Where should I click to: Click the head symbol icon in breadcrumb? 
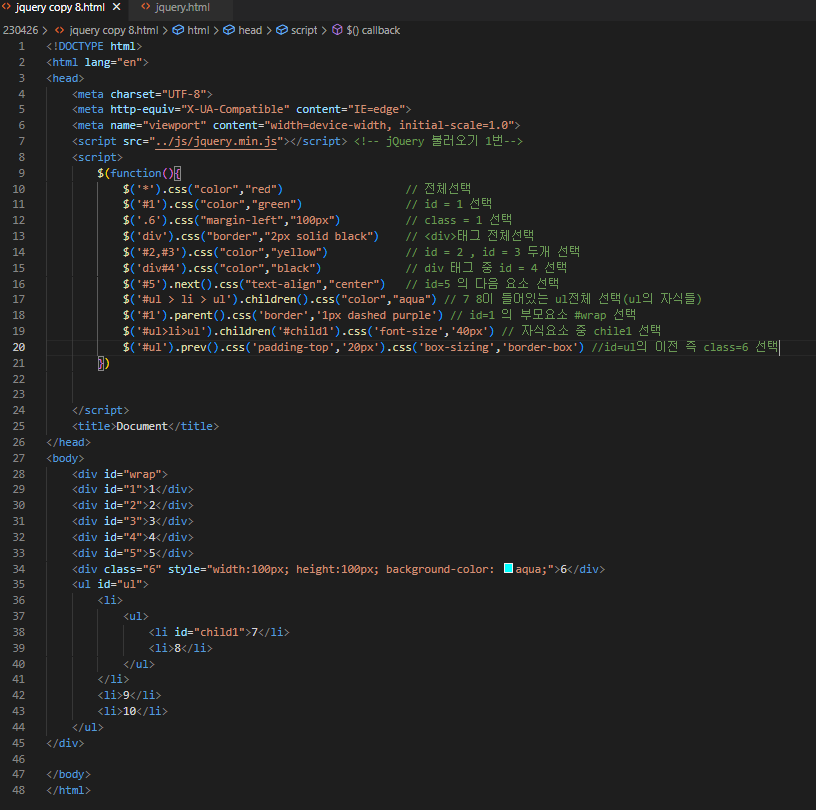point(229,30)
